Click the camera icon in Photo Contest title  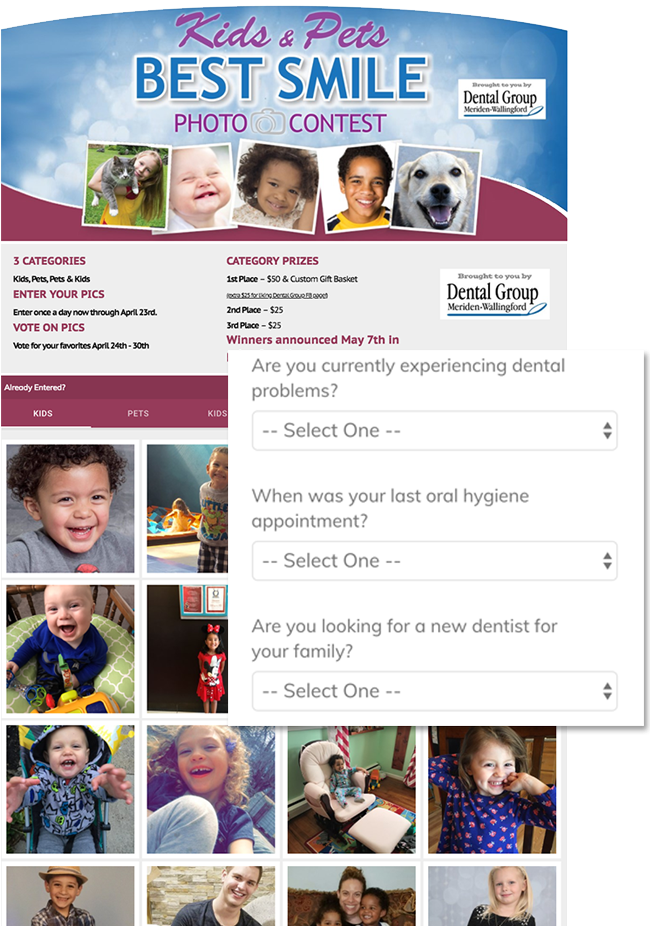[x=268, y=122]
